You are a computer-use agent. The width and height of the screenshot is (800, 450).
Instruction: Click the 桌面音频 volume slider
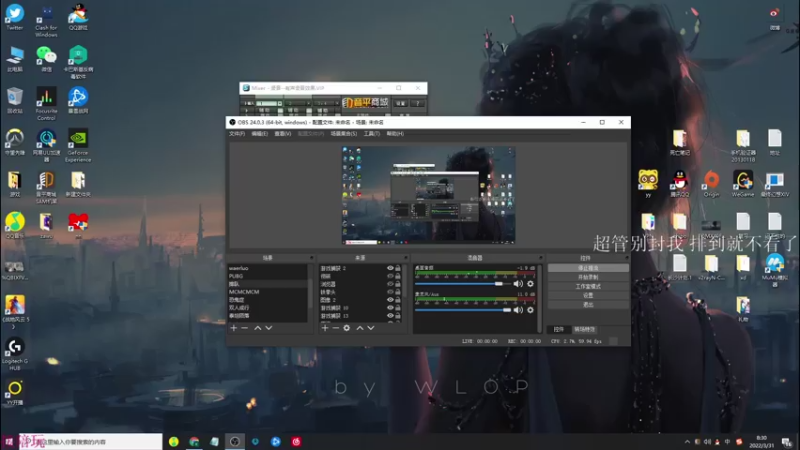(x=462, y=284)
